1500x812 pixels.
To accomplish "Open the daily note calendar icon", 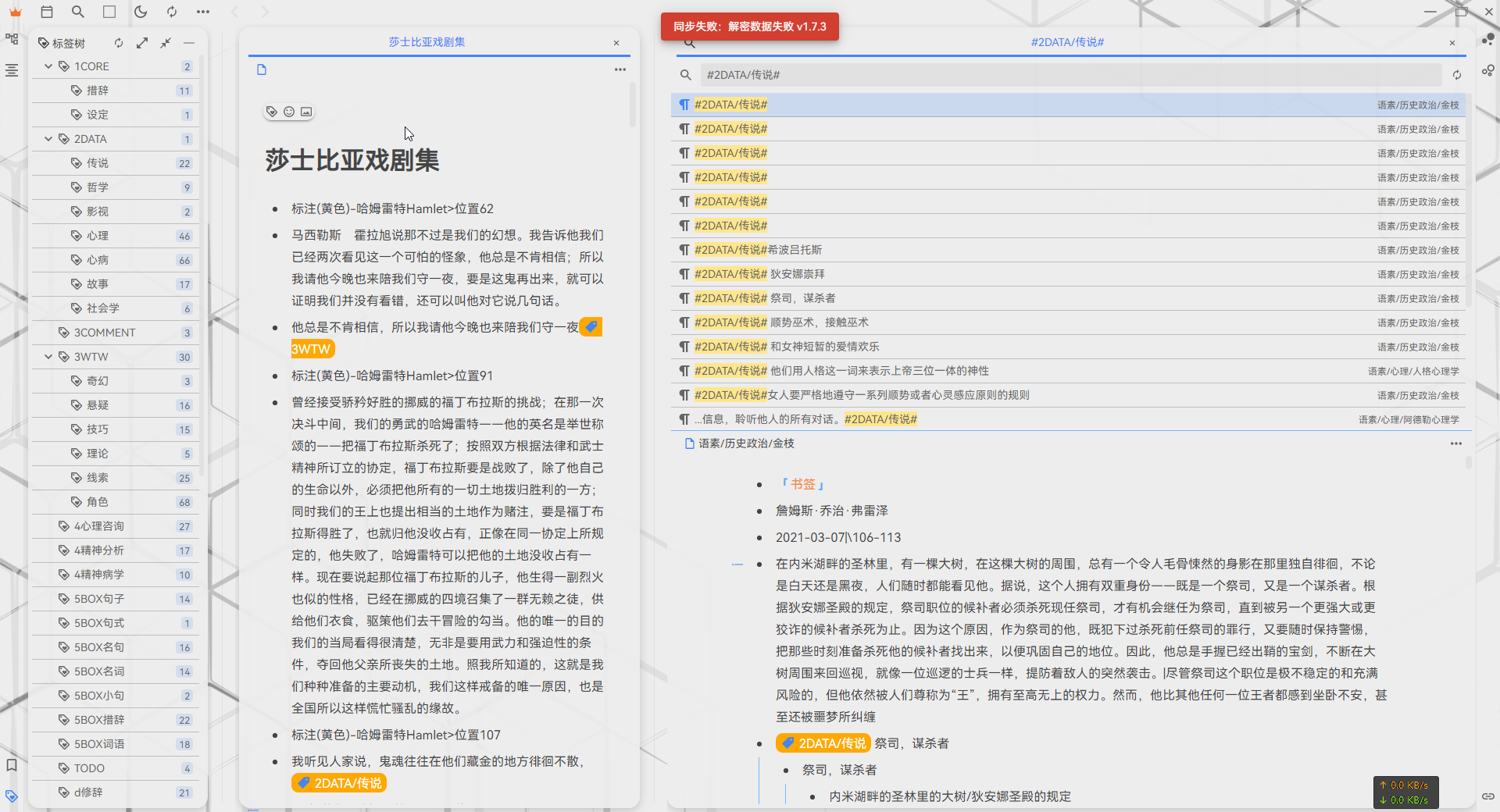I will point(47,12).
